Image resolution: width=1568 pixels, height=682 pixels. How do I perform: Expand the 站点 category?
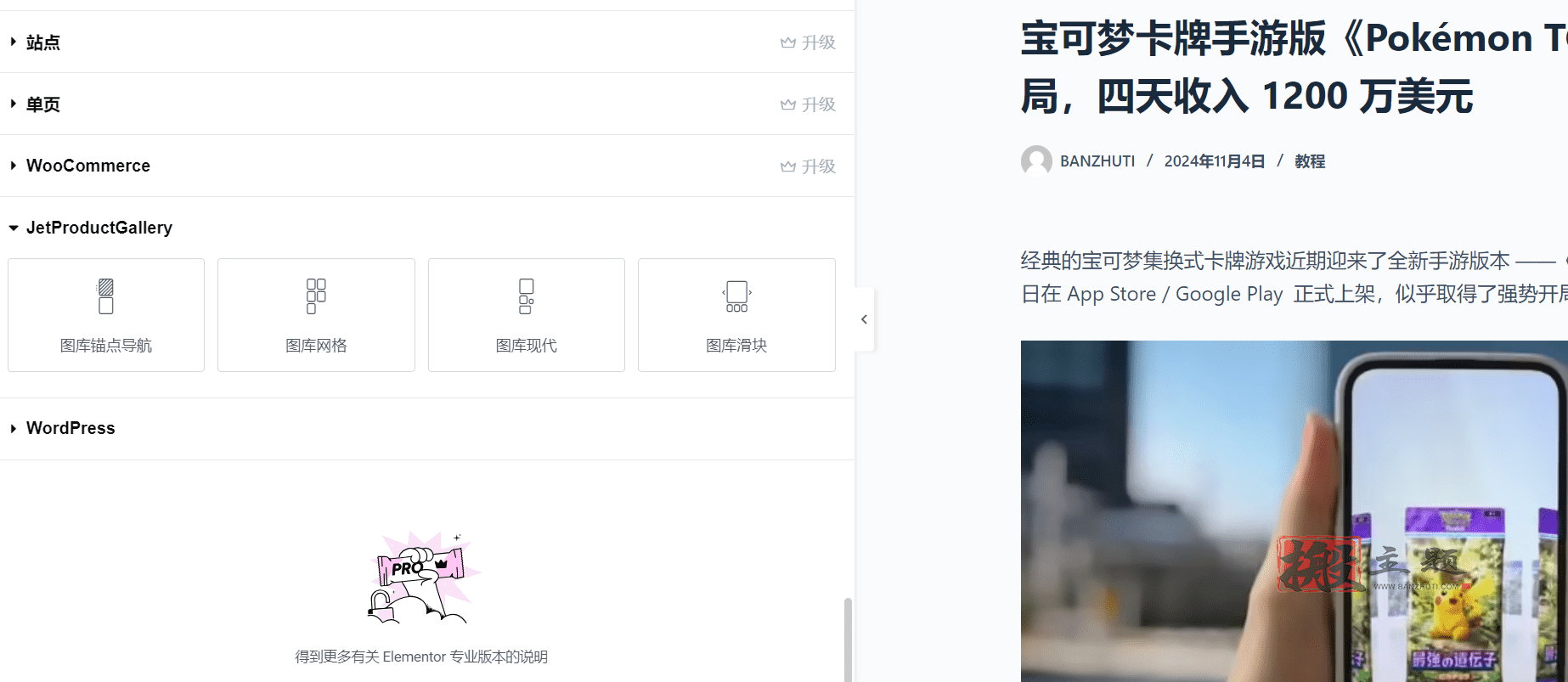coord(426,42)
